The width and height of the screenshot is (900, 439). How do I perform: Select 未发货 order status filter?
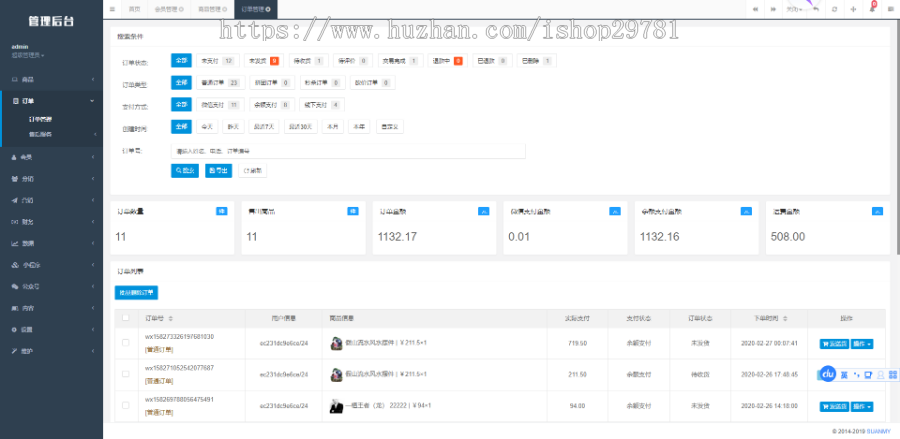263,60
